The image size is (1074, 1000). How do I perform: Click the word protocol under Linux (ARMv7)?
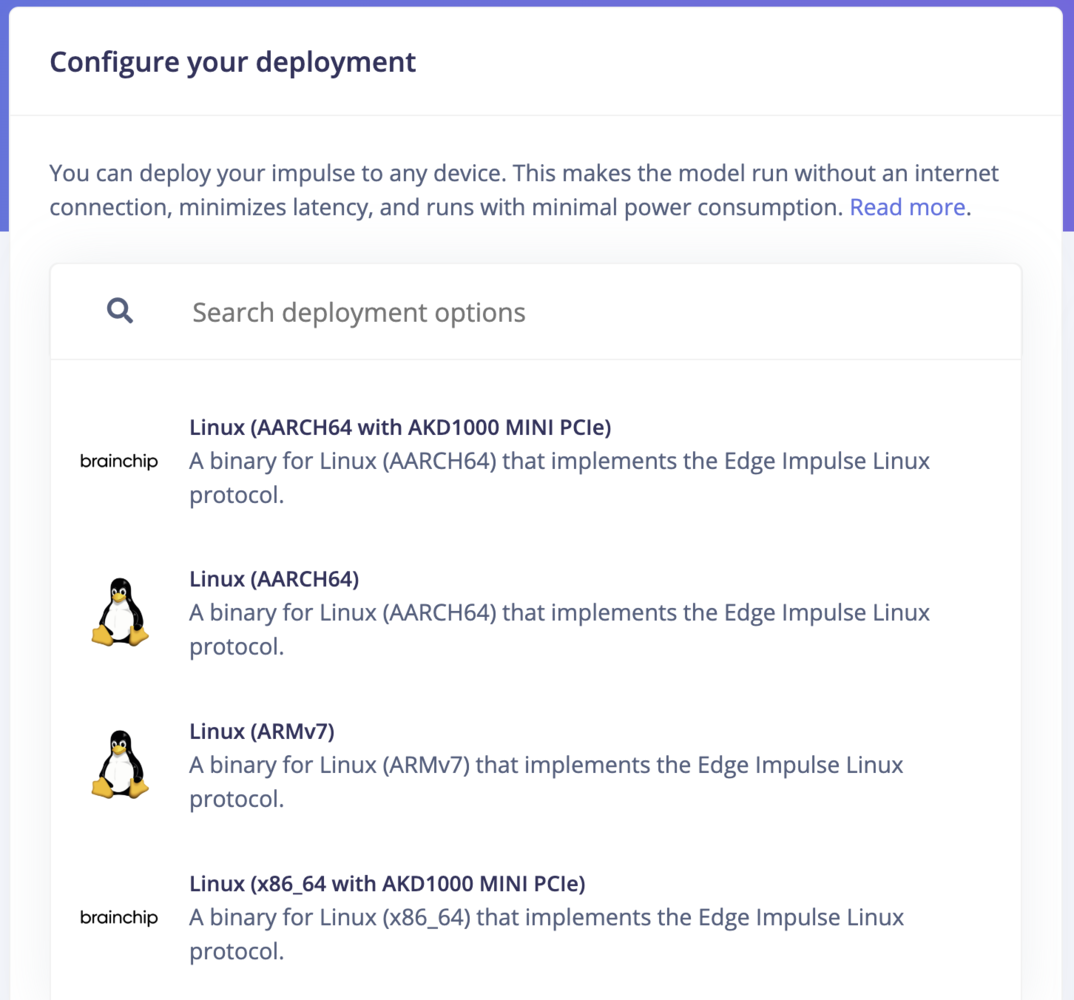(236, 799)
